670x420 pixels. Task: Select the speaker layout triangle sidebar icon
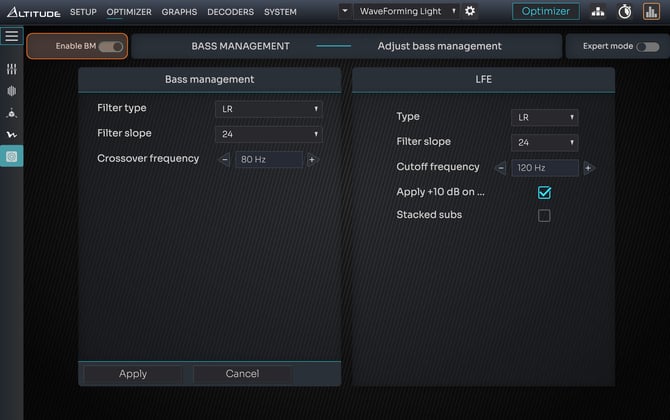coord(11,113)
